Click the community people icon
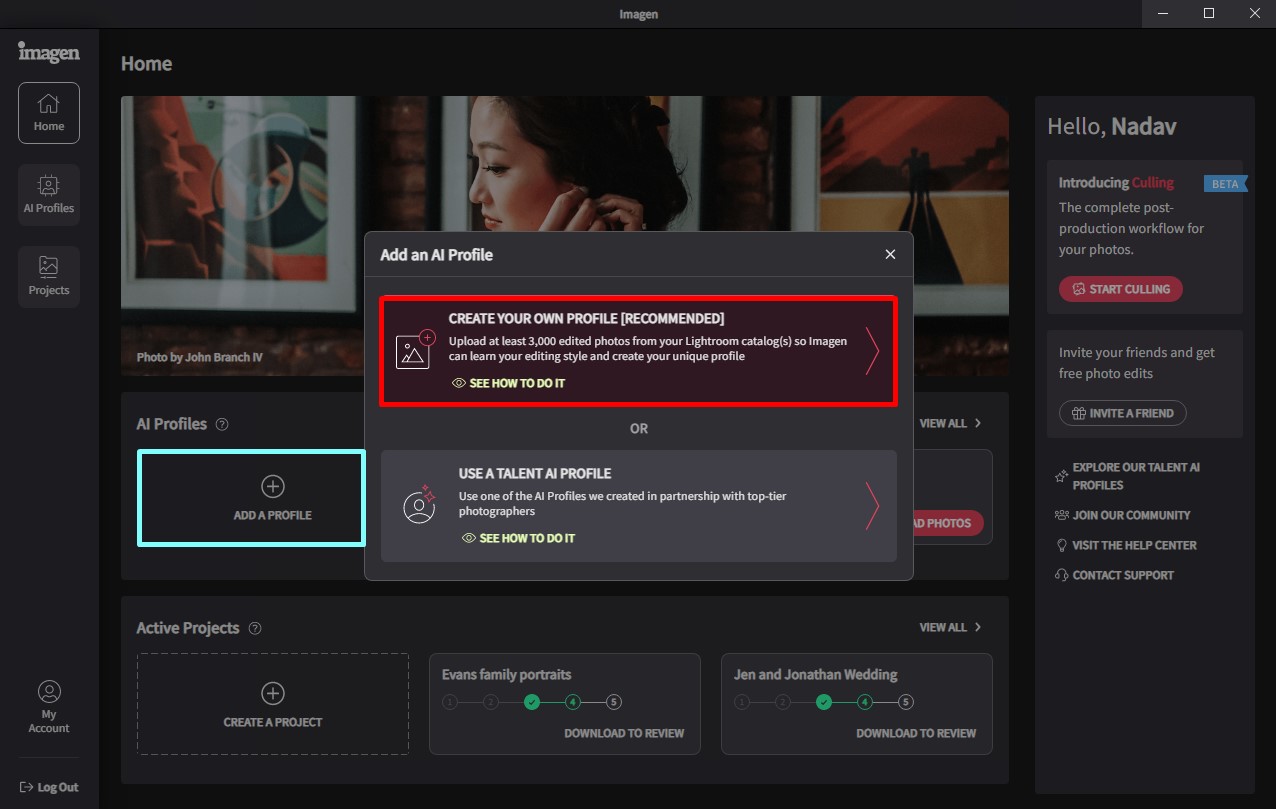Viewport: 1276px width, 809px height. 1061,515
